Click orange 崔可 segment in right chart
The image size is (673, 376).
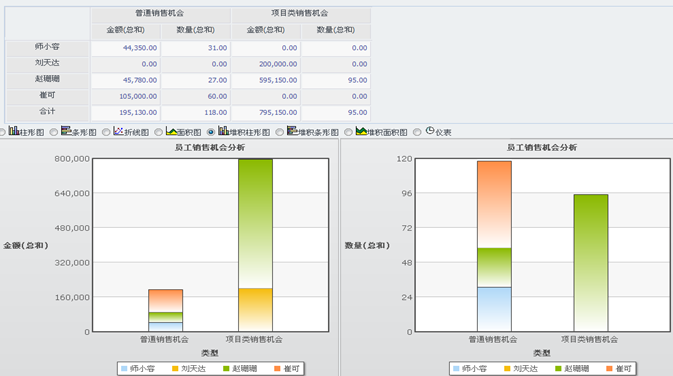(494, 205)
